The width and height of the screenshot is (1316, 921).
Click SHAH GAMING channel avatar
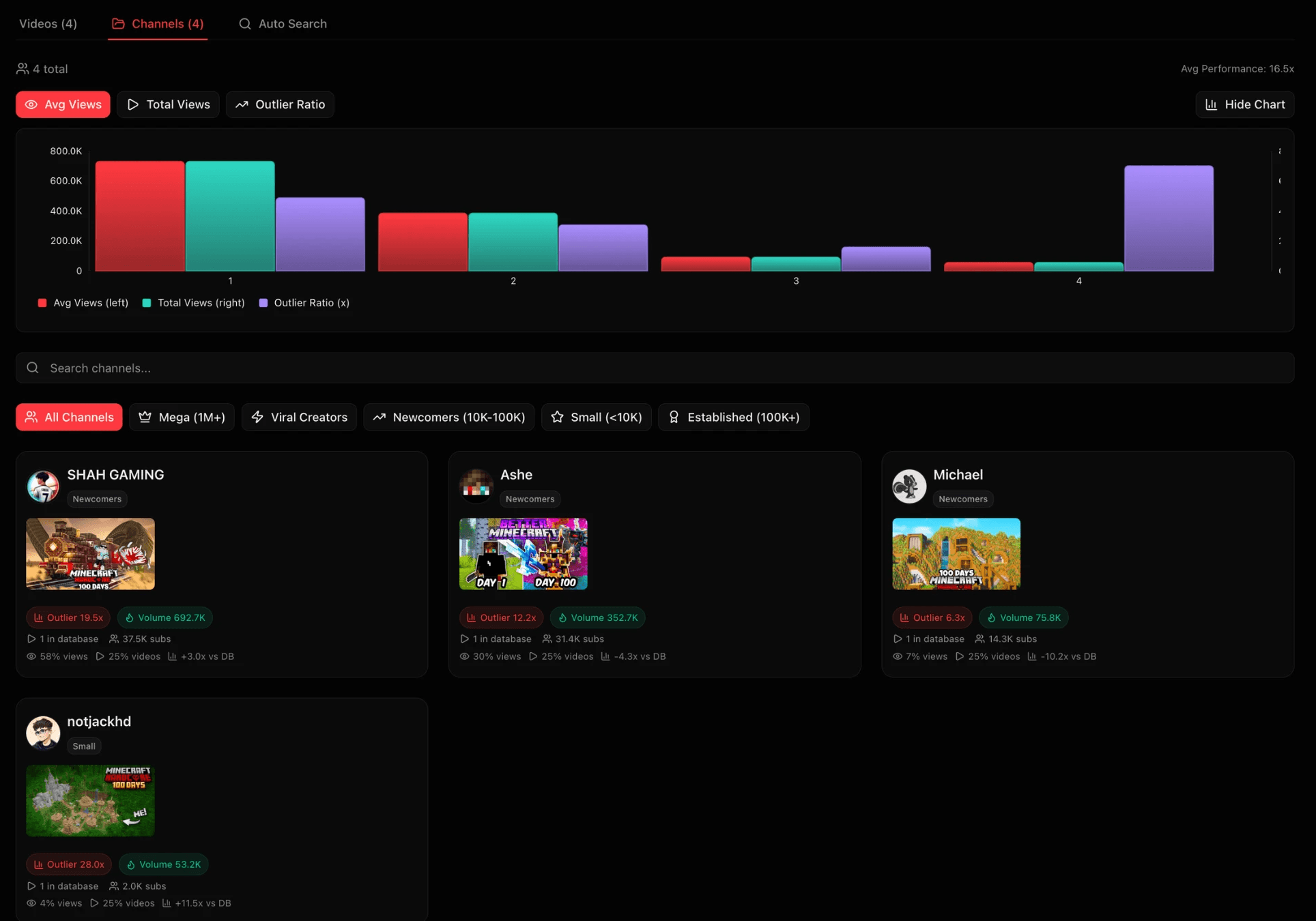click(x=43, y=486)
